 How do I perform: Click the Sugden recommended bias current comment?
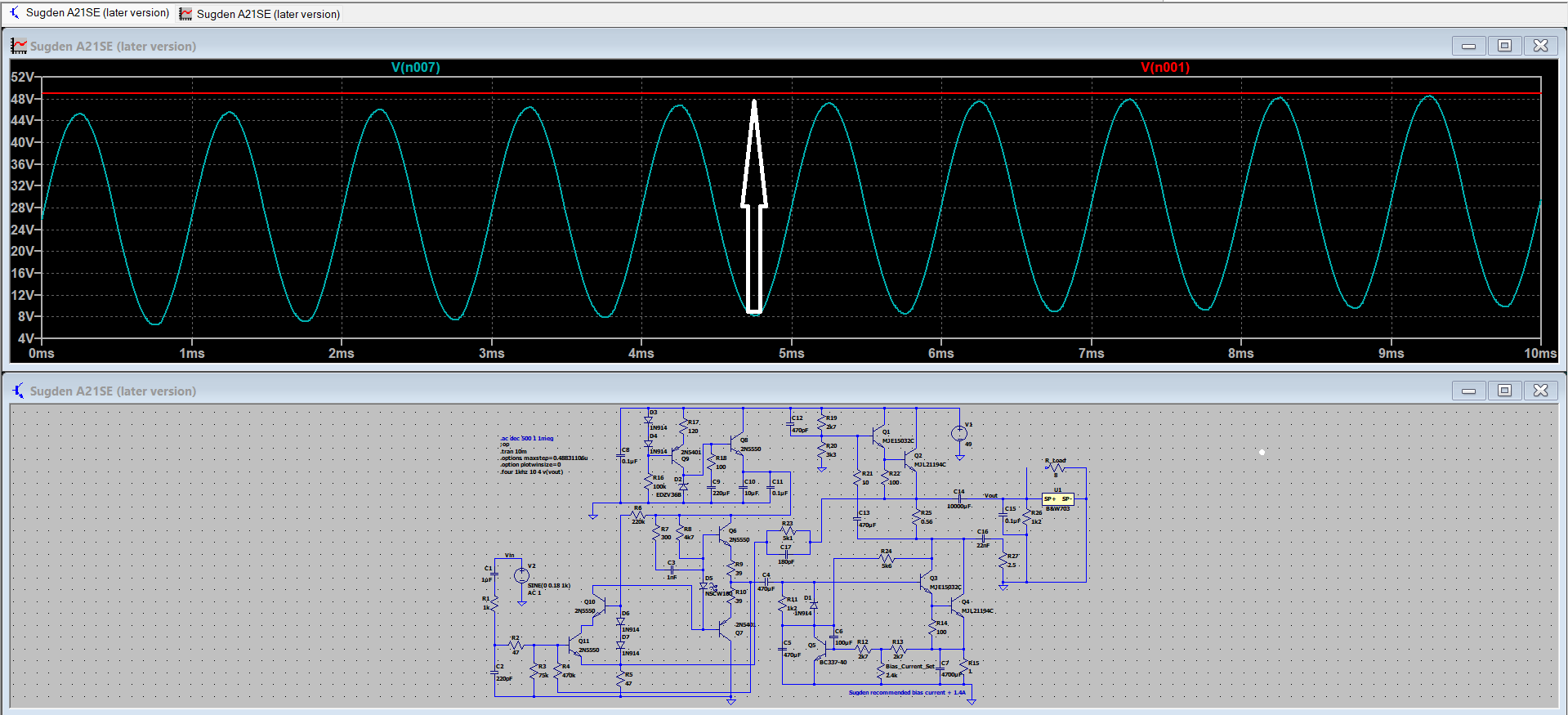coord(907,693)
